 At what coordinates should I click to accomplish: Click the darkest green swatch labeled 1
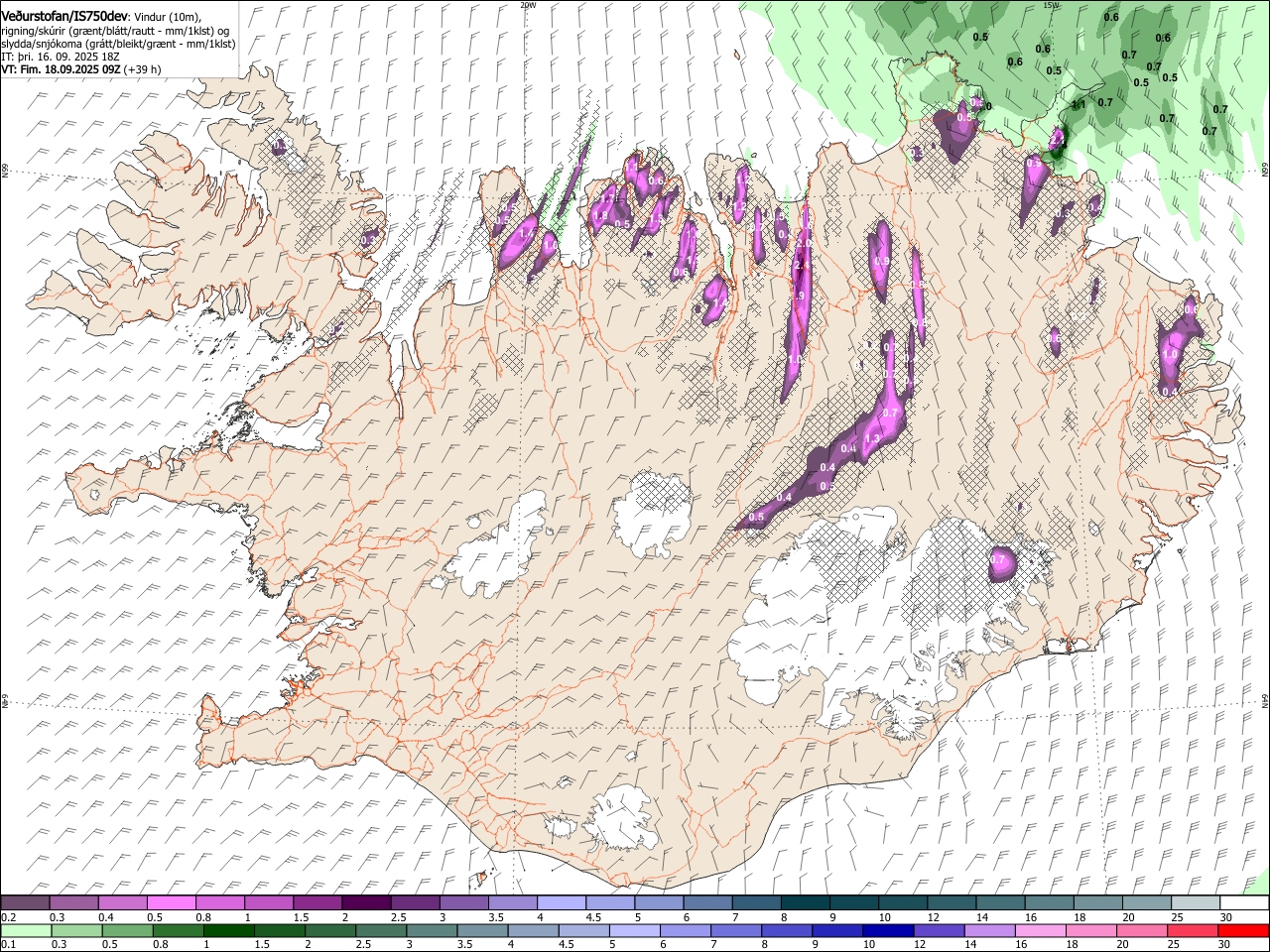pyautogui.click(x=229, y=931)
